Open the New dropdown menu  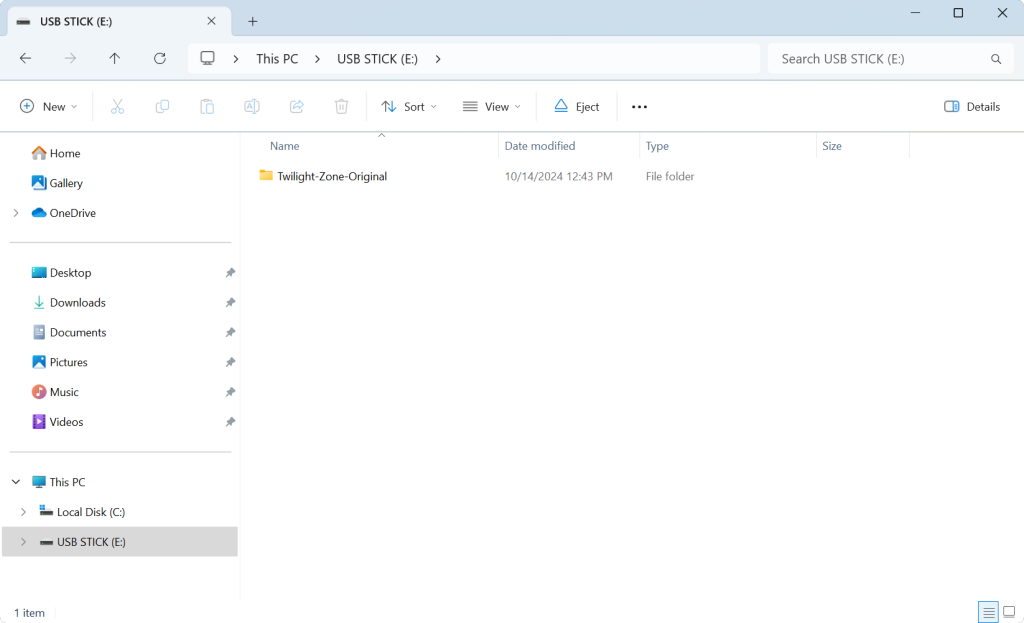pos(49,106)
